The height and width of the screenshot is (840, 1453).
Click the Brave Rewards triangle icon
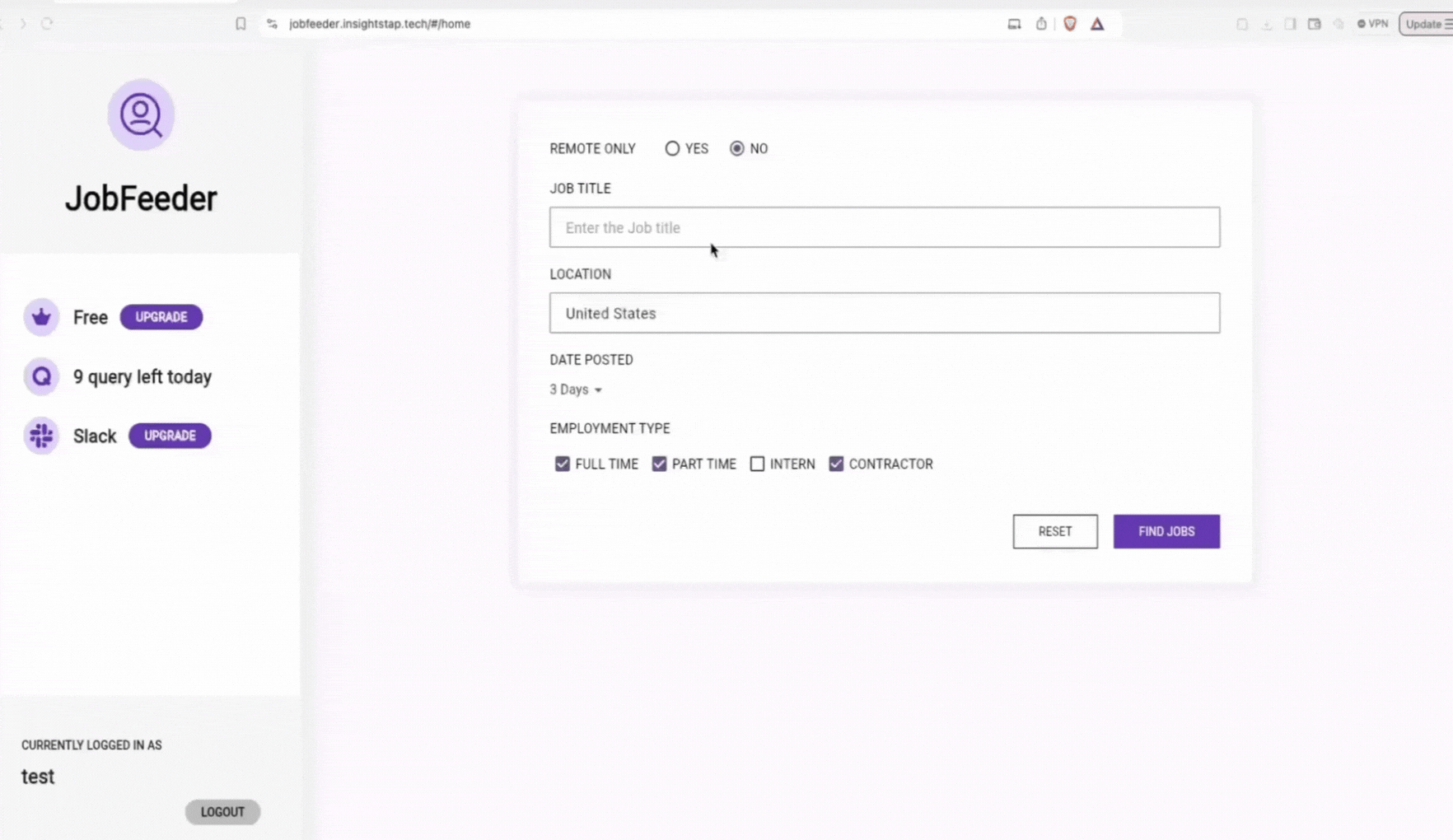coord(1097,24)
